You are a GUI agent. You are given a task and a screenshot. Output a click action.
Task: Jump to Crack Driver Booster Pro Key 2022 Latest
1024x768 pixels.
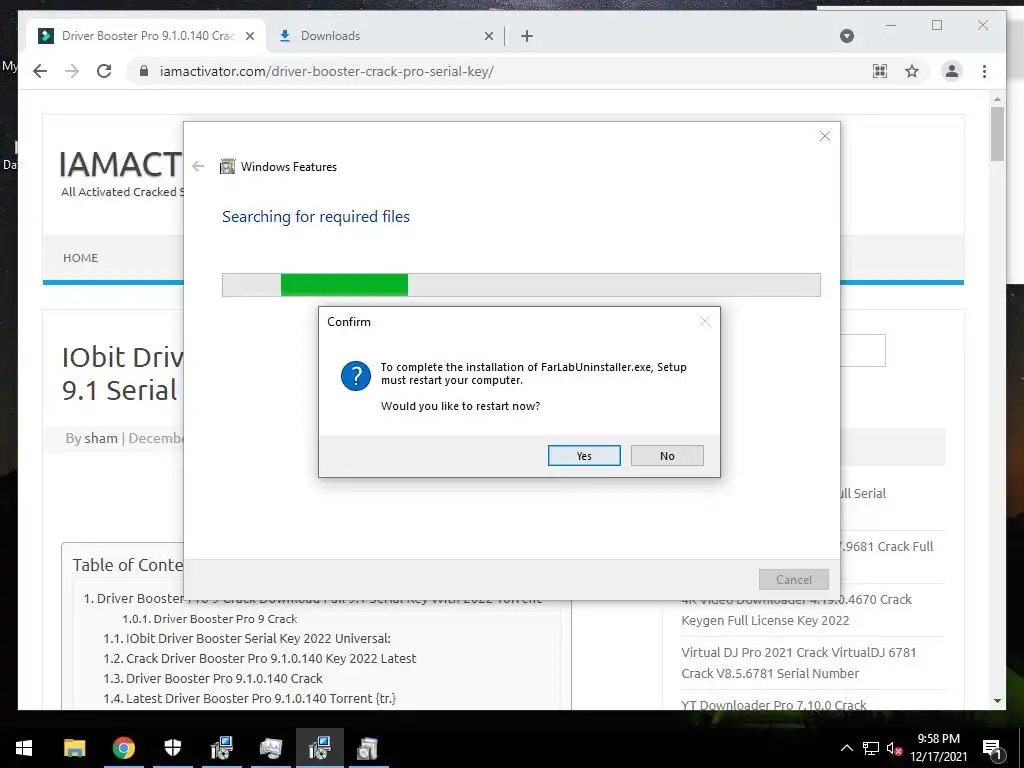coord(259,658)
